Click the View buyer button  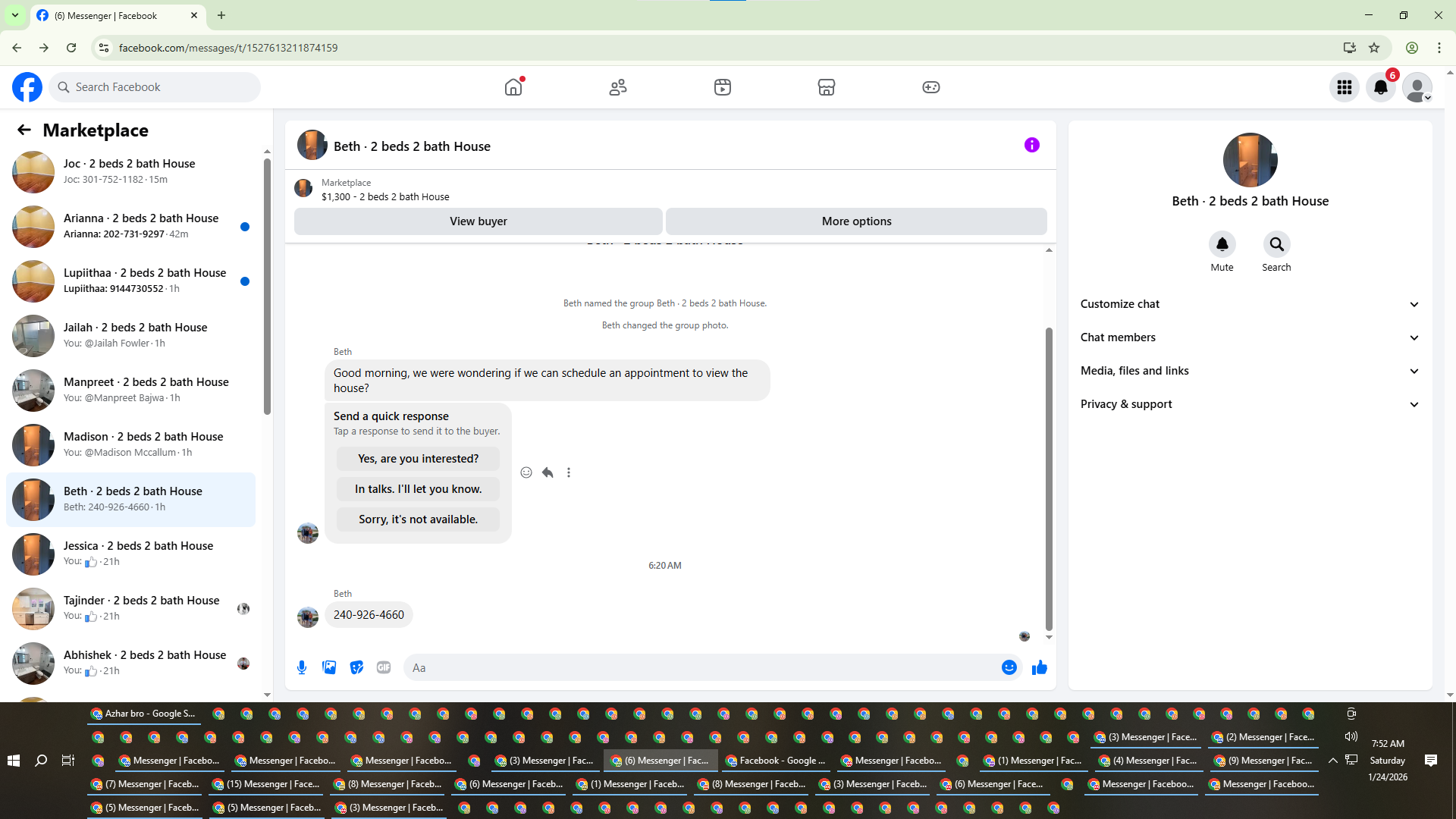coord(478,221)
